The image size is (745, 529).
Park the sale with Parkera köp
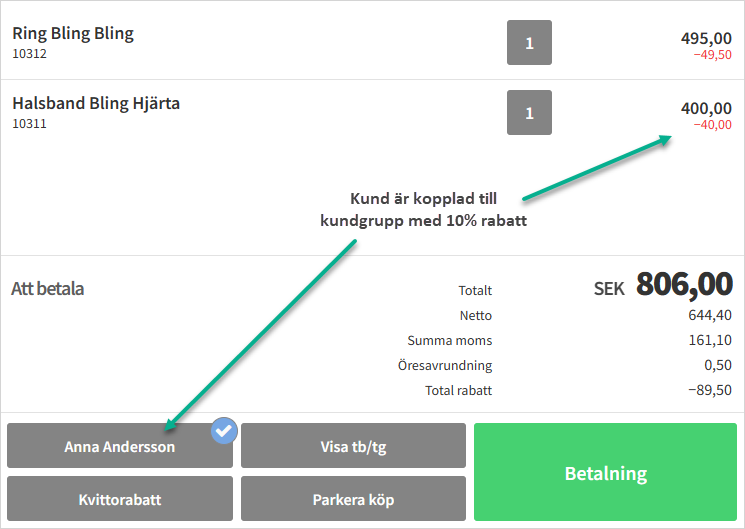pos(353,498)
